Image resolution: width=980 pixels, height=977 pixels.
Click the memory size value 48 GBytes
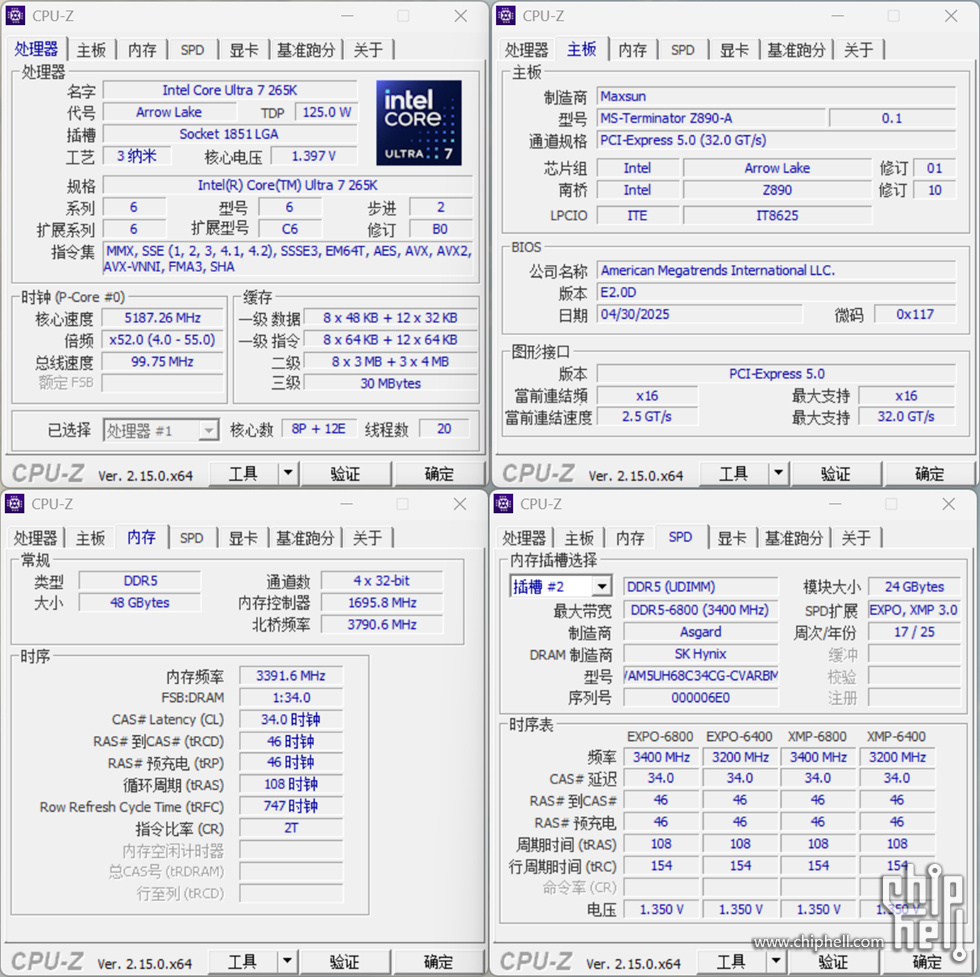coord(140,603)
